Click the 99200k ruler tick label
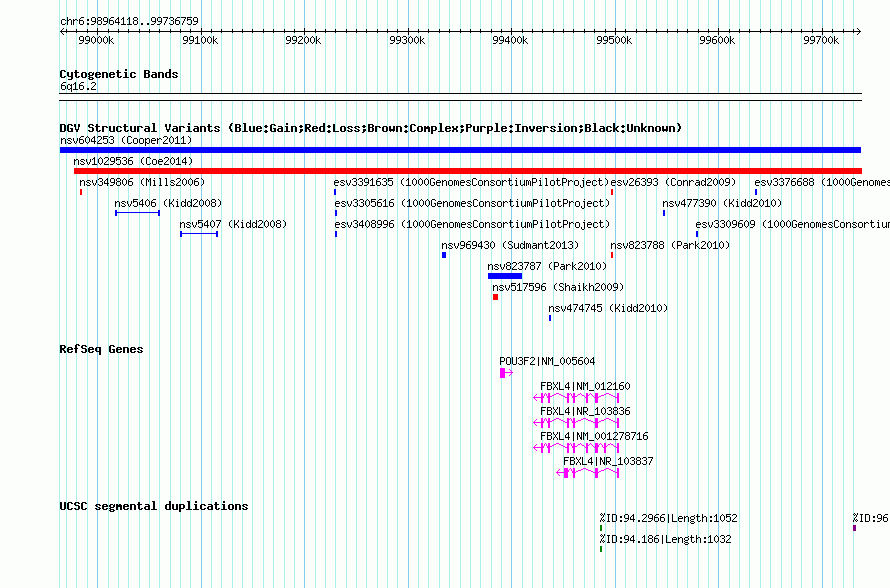 click(303, 40)
